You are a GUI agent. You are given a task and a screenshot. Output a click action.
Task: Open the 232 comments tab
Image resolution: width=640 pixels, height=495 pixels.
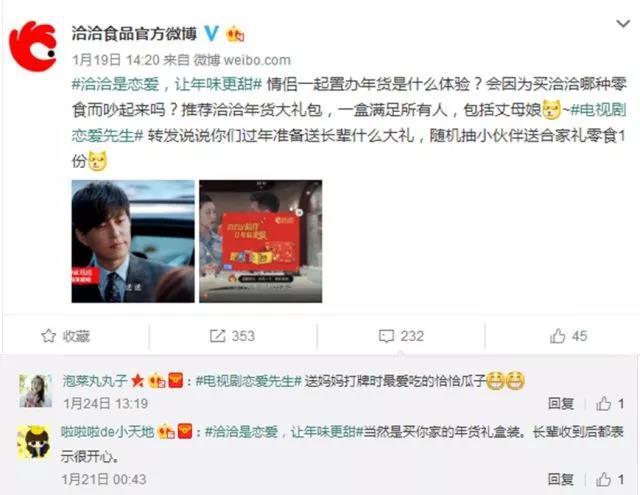click(x=401, y=336)
